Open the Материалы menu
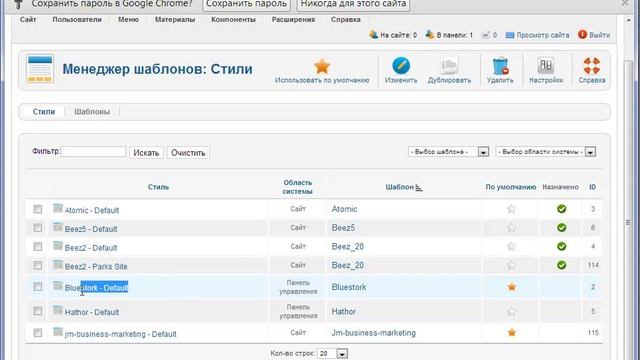This screenshot has height=360, width=640. point(175,20)
